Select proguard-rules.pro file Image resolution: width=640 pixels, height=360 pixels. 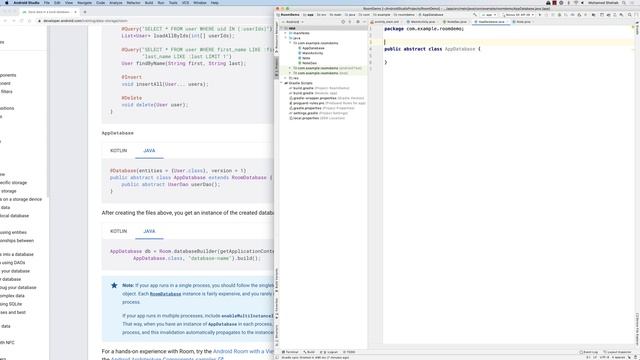pyautogui.click(x=327, y=103)
